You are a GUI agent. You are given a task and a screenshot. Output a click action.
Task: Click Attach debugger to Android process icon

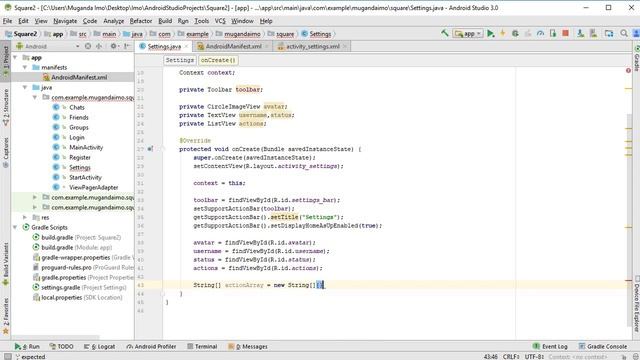[553, 33]
